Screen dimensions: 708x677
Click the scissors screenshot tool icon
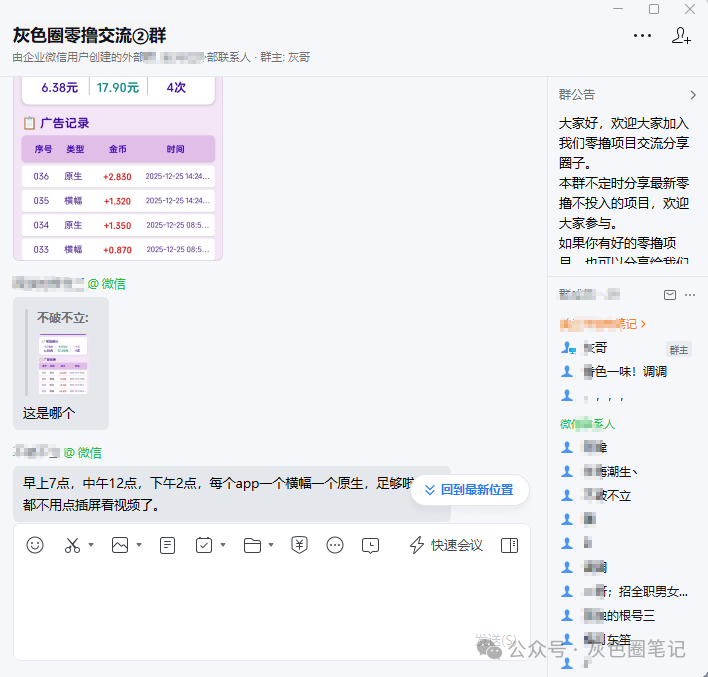tap(72, 545)
